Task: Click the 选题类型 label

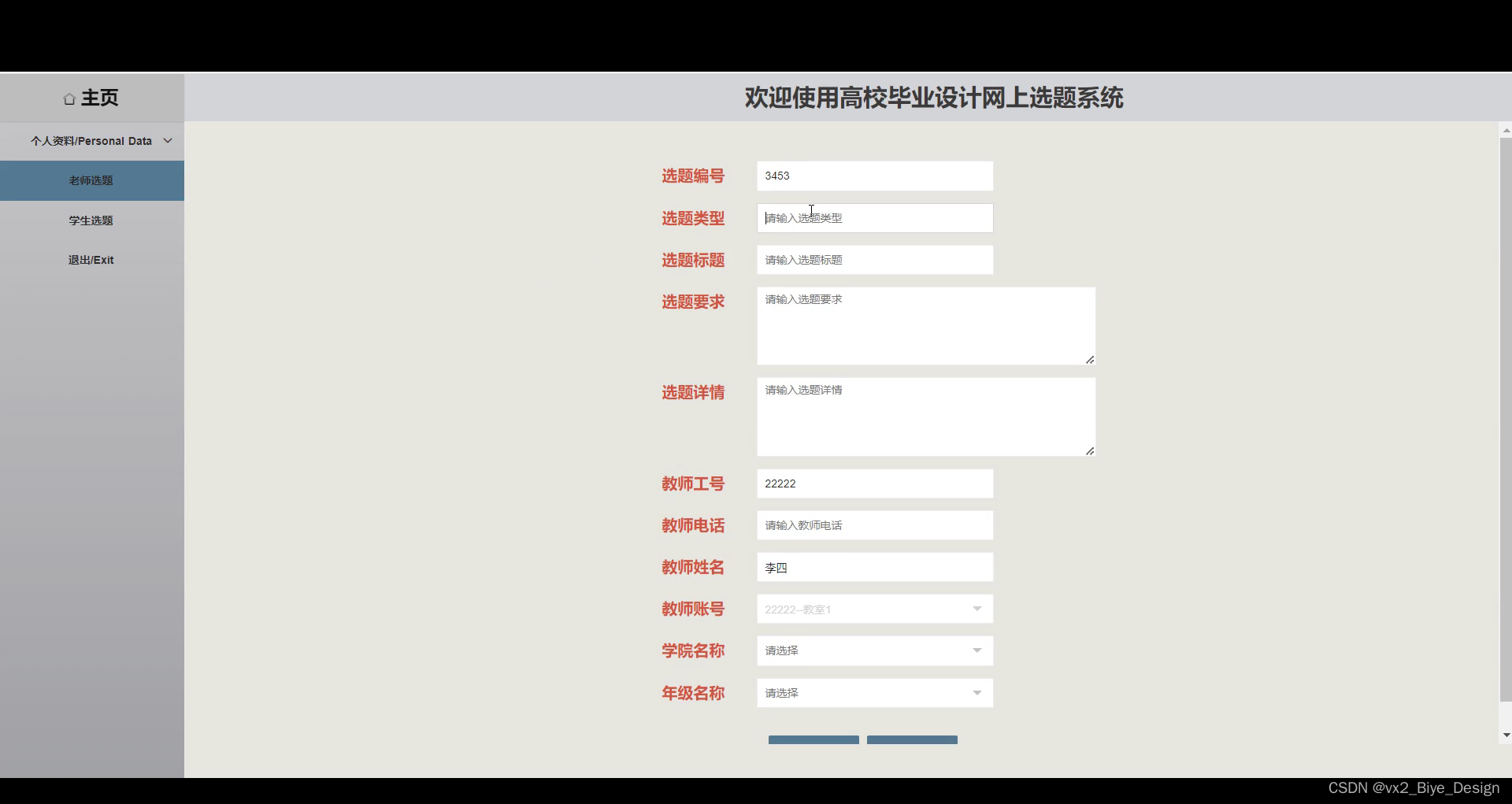Action: [693, 218]
